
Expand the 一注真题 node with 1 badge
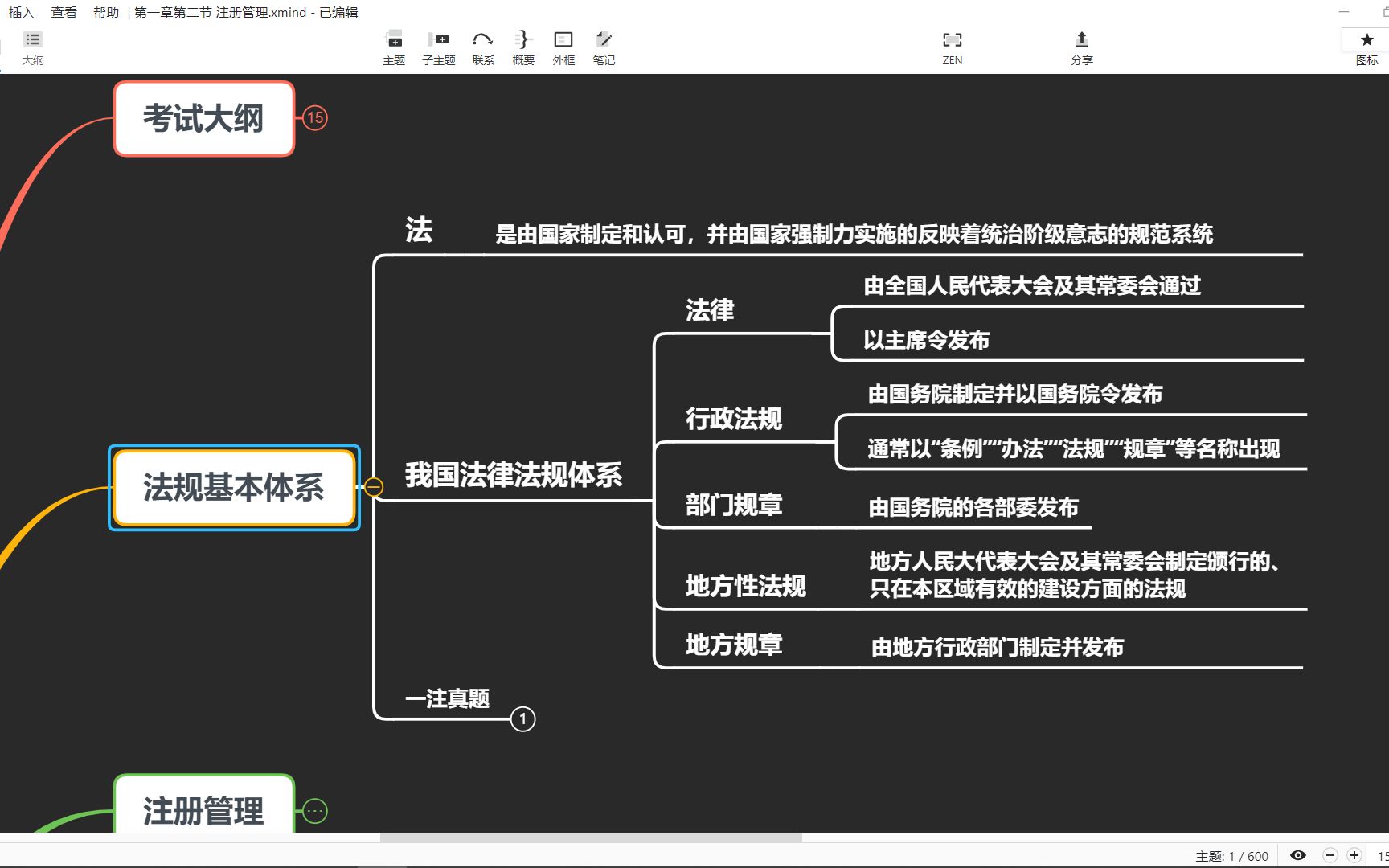523,719
